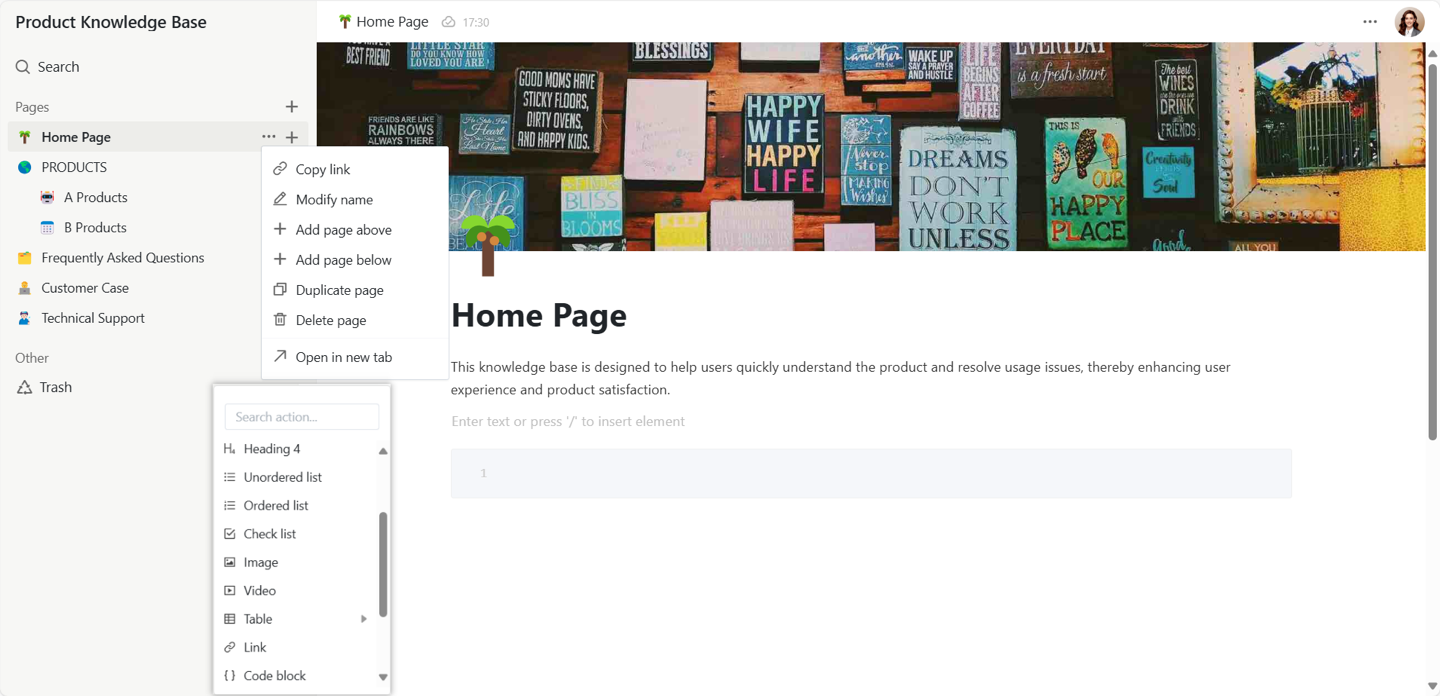Click the knowledge base description paragraph
Image resolution: width=1440 pixels, height=696 pixels.
(840, 378)
